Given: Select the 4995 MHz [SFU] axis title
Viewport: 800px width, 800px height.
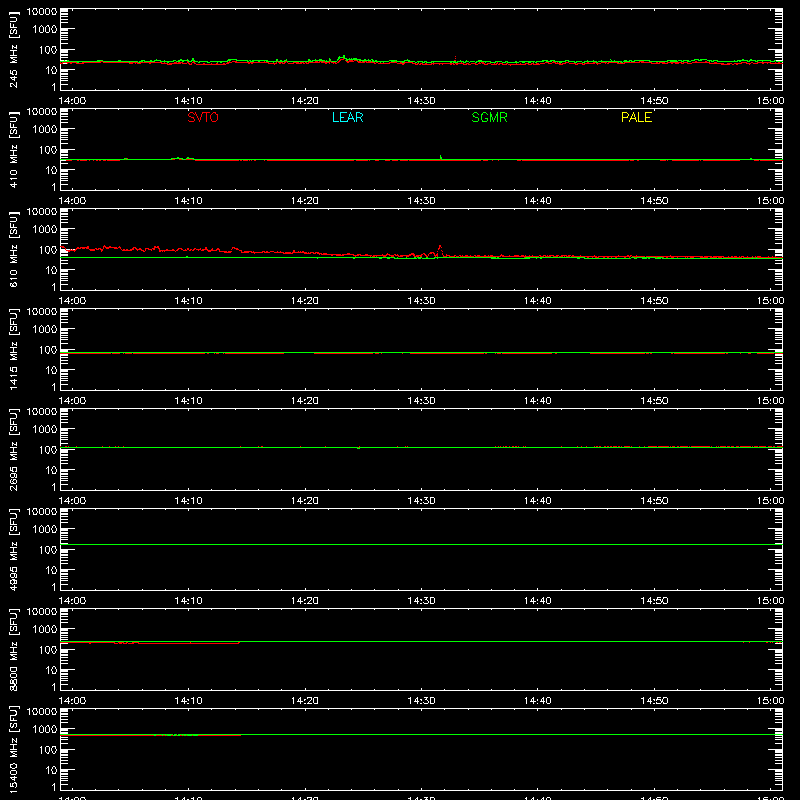Looking at the screenshot, I should pos(14,549).
